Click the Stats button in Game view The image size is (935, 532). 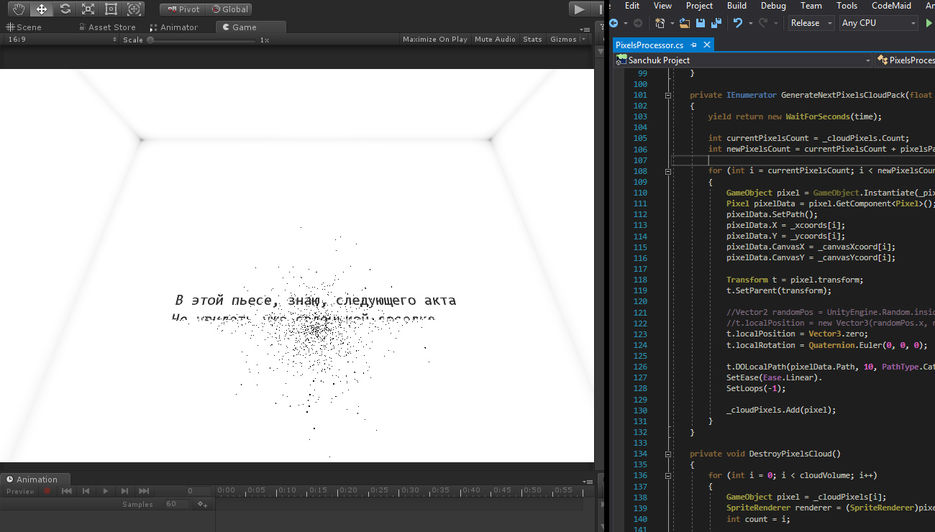point(532,40)
